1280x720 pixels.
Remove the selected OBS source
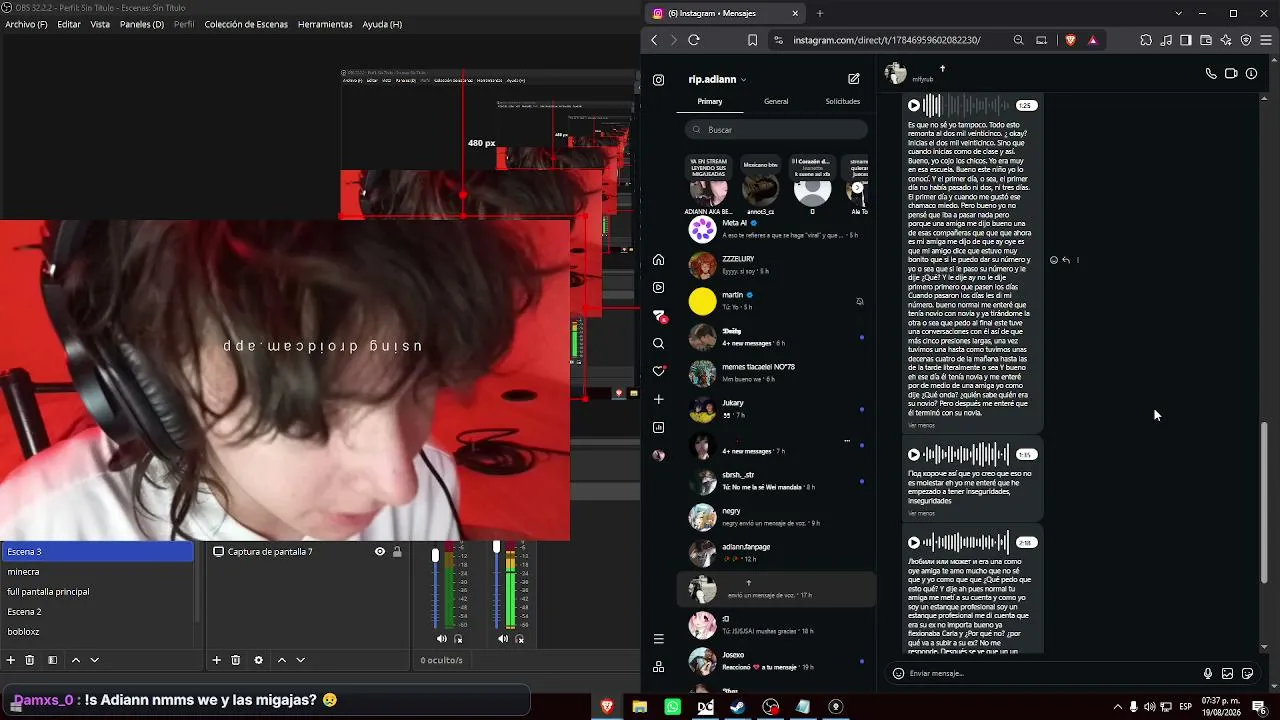[236, 660]
